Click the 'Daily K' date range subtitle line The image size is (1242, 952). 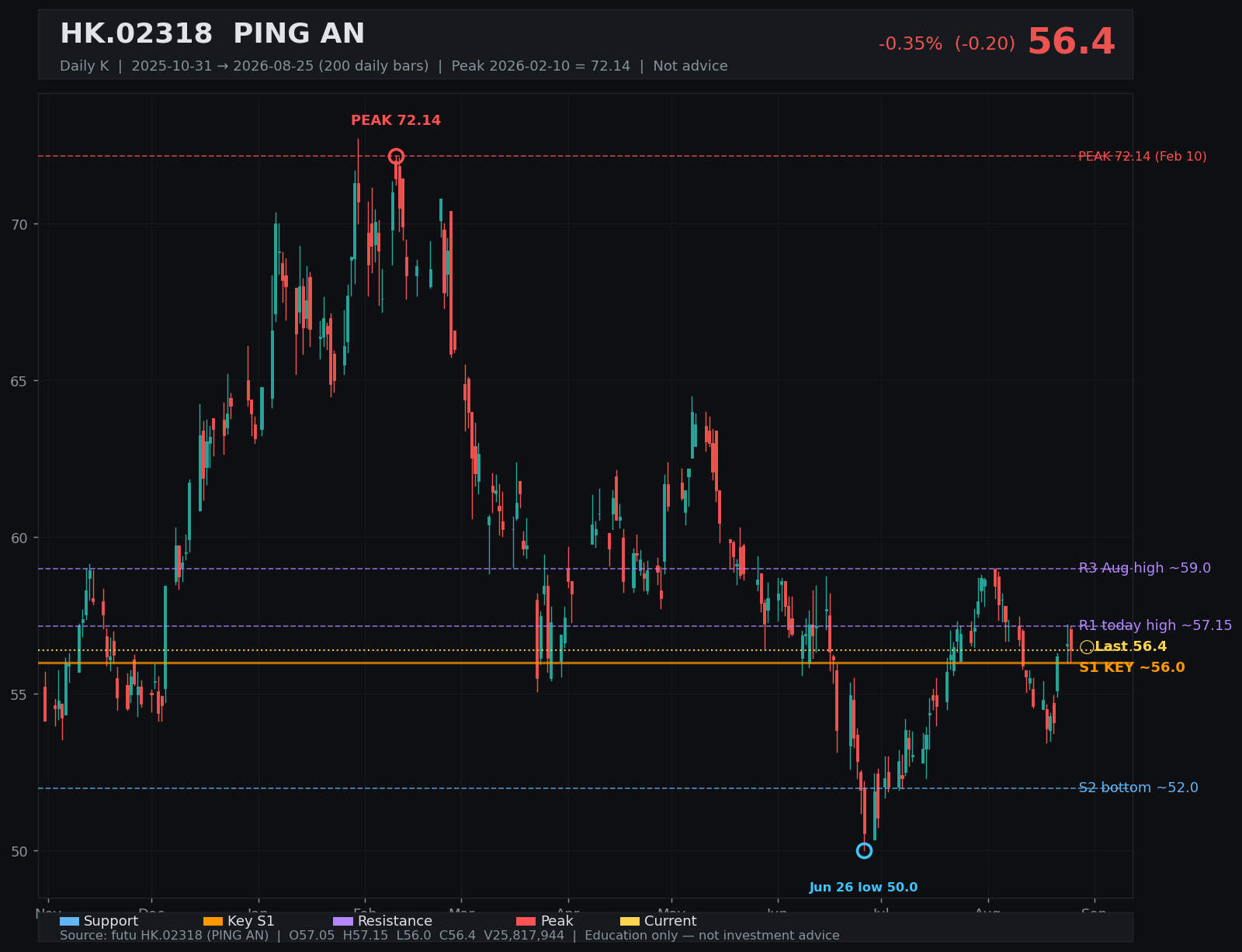(394, 66)
